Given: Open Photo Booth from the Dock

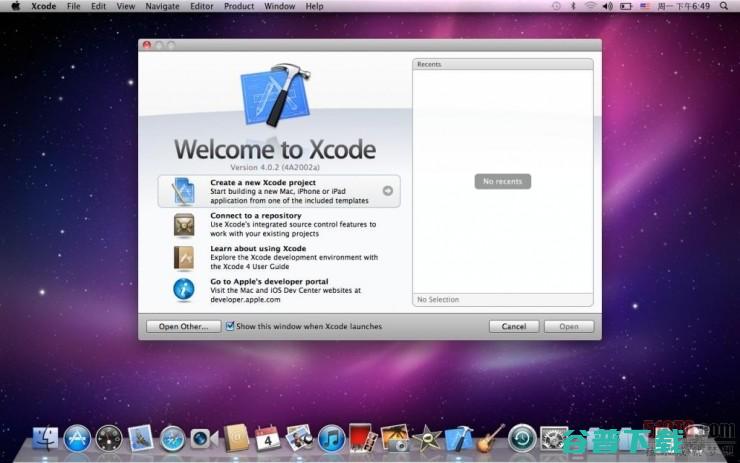Looking at the screenshot, I should pos(363,438).
